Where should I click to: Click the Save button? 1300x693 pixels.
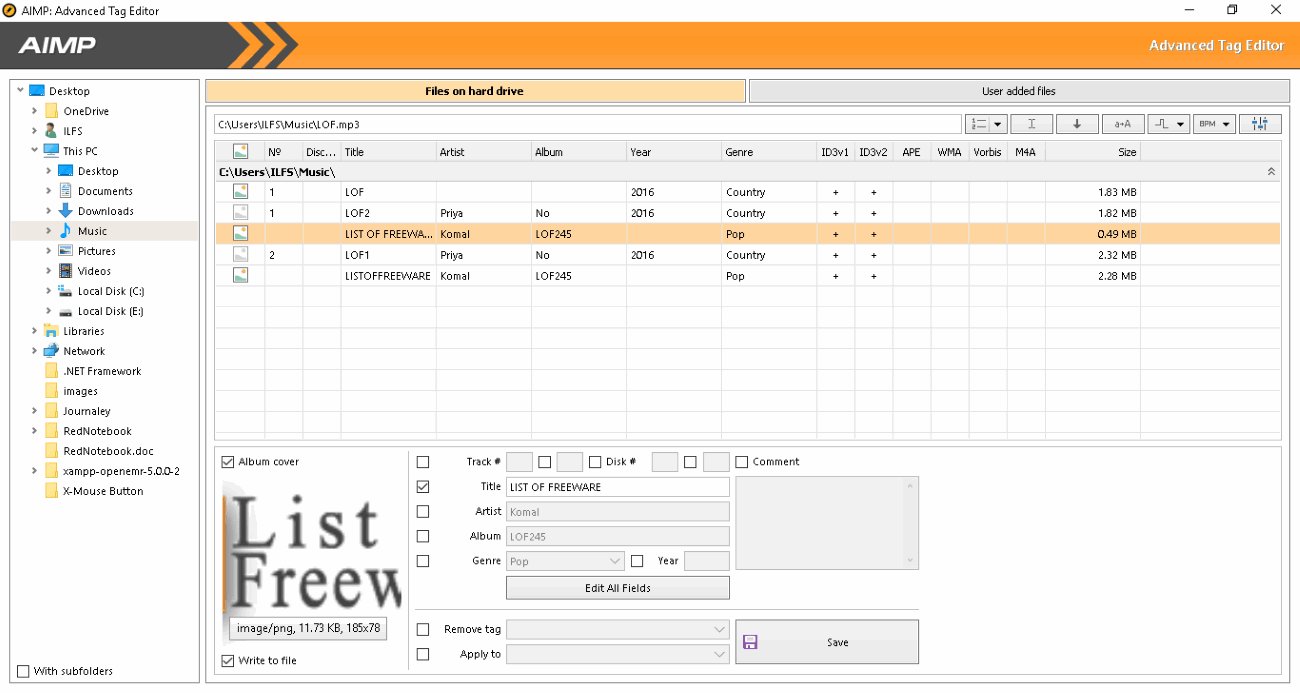pyautogui.click(x=827, y=642)
